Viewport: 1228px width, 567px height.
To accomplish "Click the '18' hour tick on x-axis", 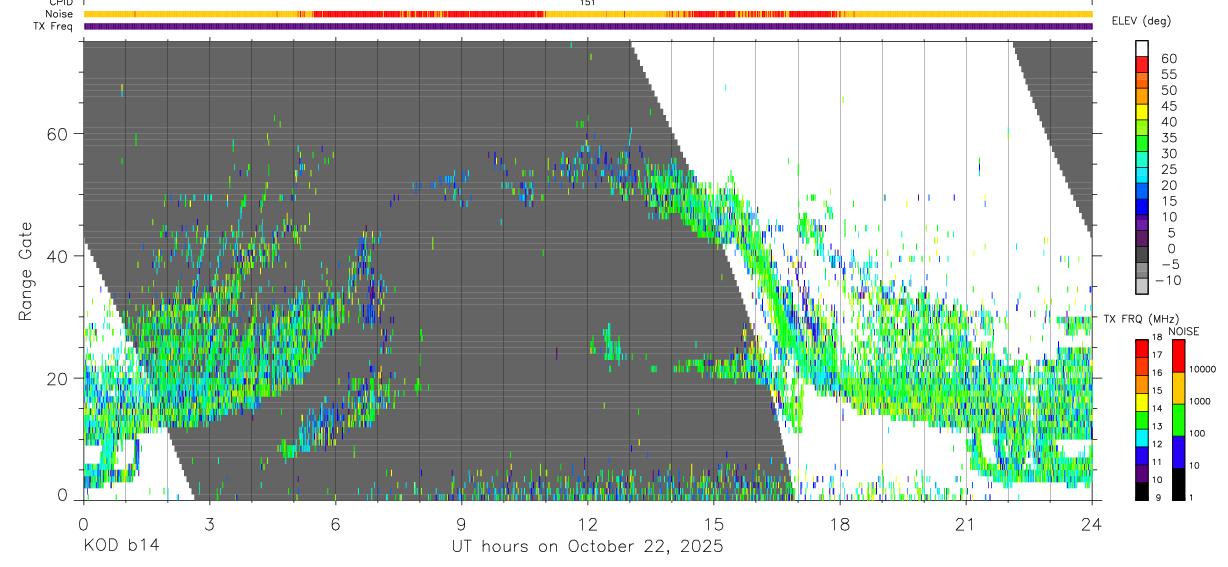I will 839,523.
